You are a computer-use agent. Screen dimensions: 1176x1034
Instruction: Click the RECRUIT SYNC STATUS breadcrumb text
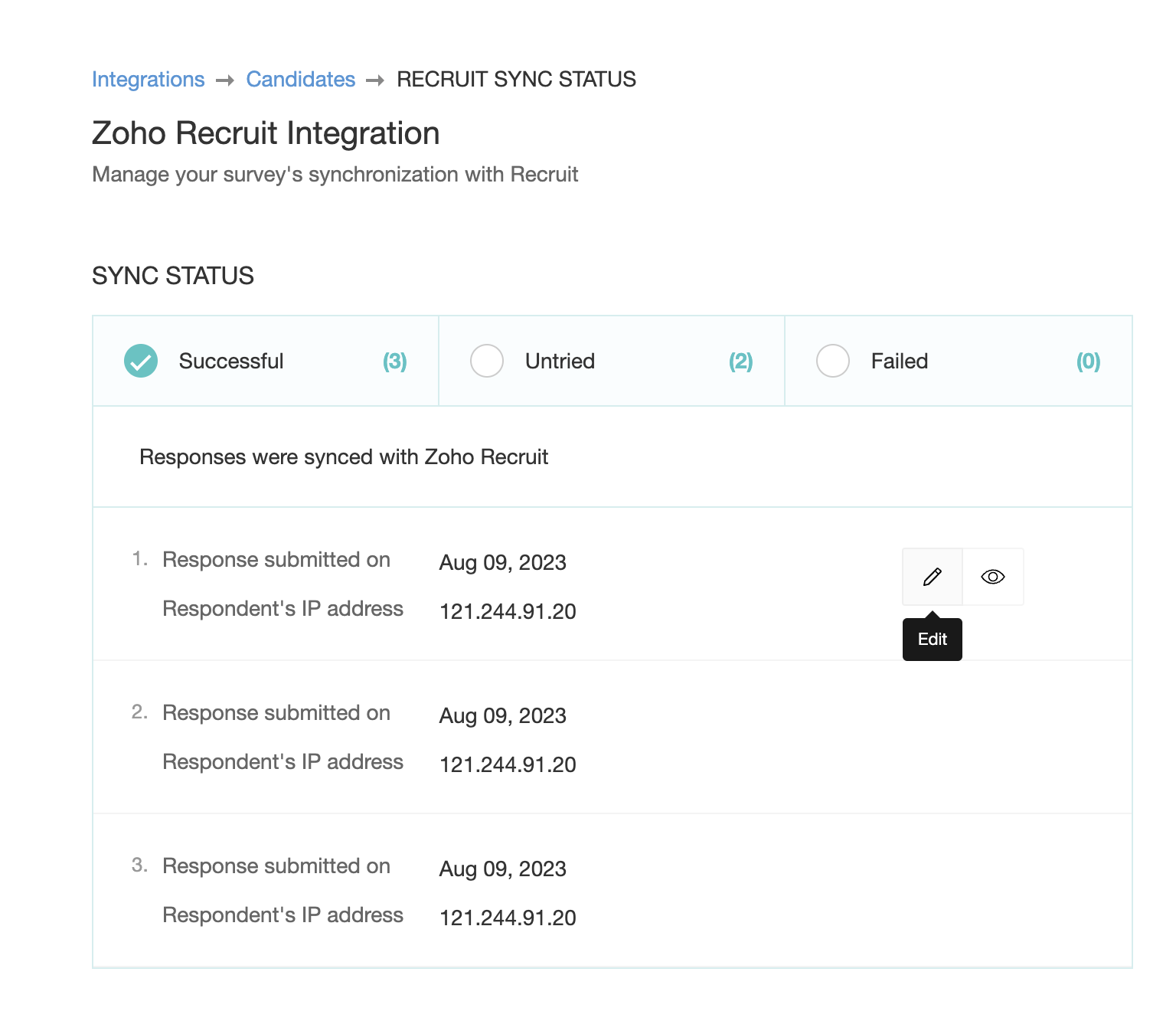(x=516, y=80)
